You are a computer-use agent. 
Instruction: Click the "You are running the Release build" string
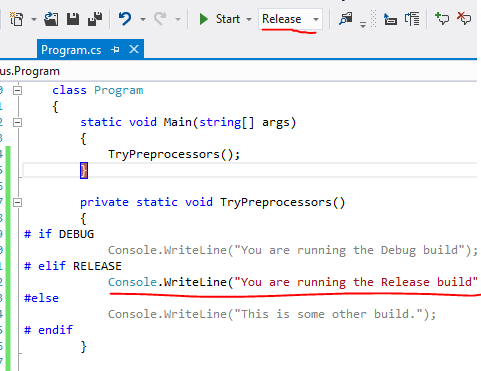pyautogui.click(x=356, y=282)
